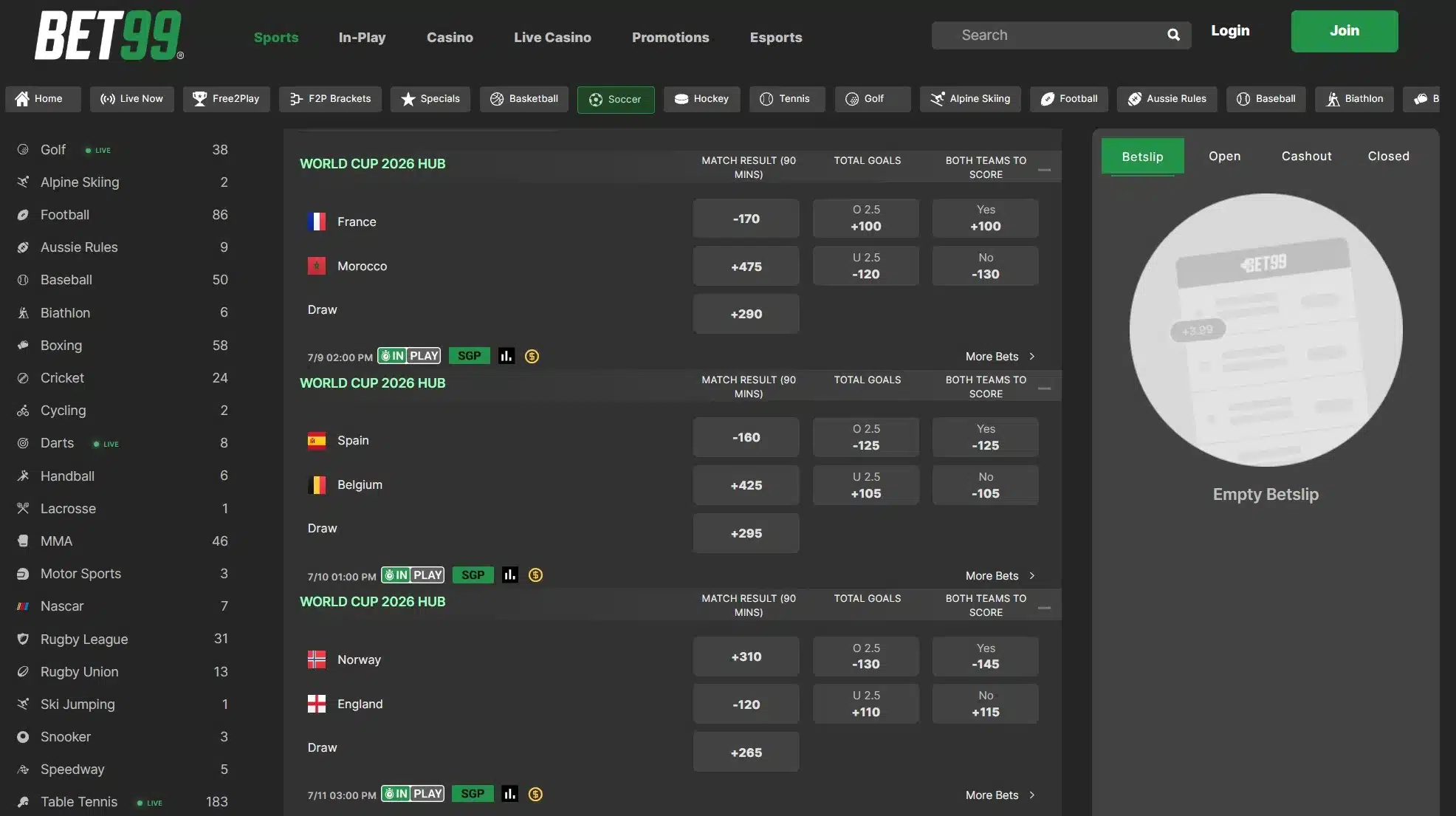Open the In-Play menu
The image size is (1456, 816).
click(362, 37)
